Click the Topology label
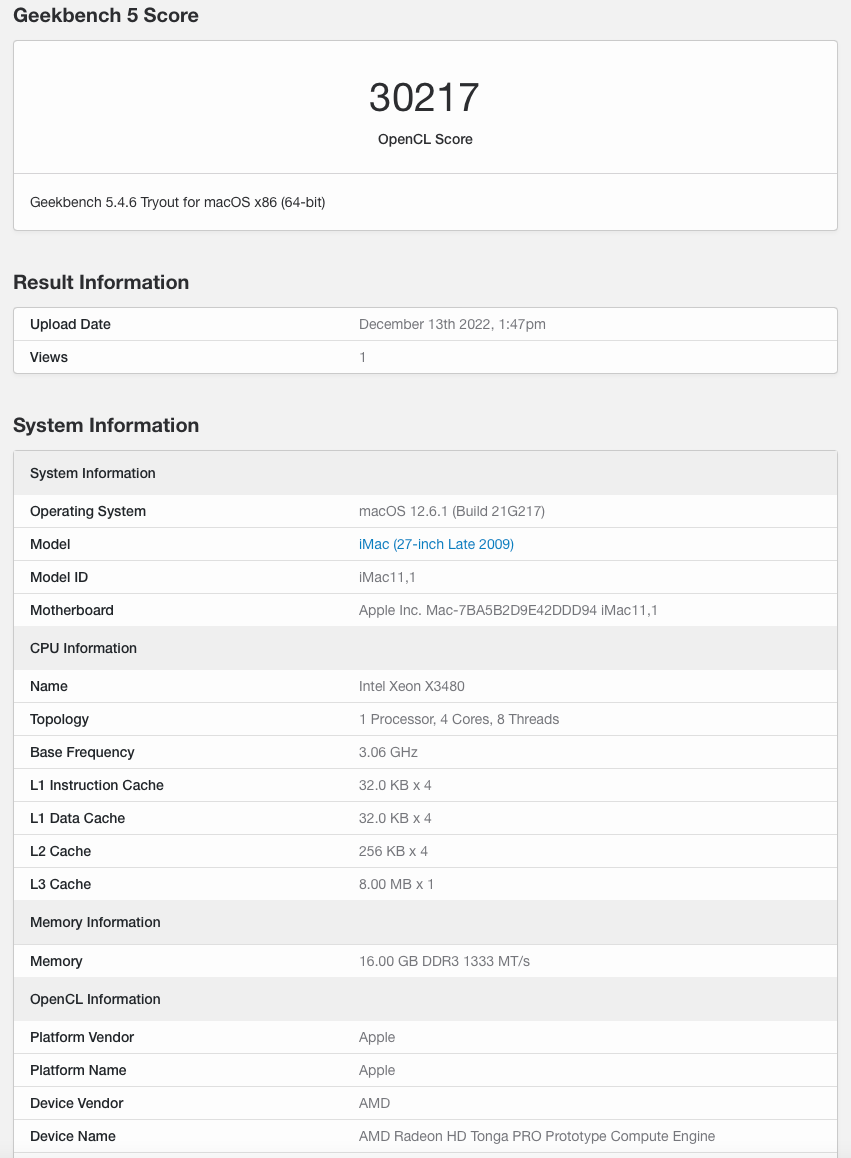Image resolution: width=851 pixels, height=1158 pixels. coord(59,719)
